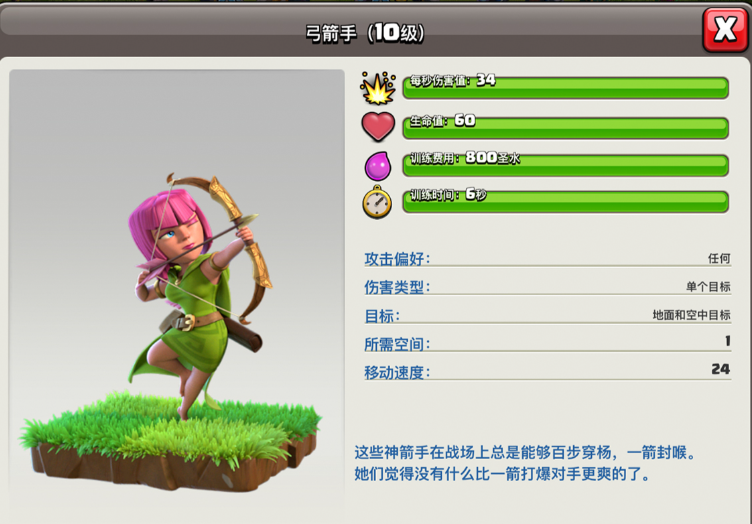Select the 攻击偏好 row
752x524 pixels.
[548, 258]
